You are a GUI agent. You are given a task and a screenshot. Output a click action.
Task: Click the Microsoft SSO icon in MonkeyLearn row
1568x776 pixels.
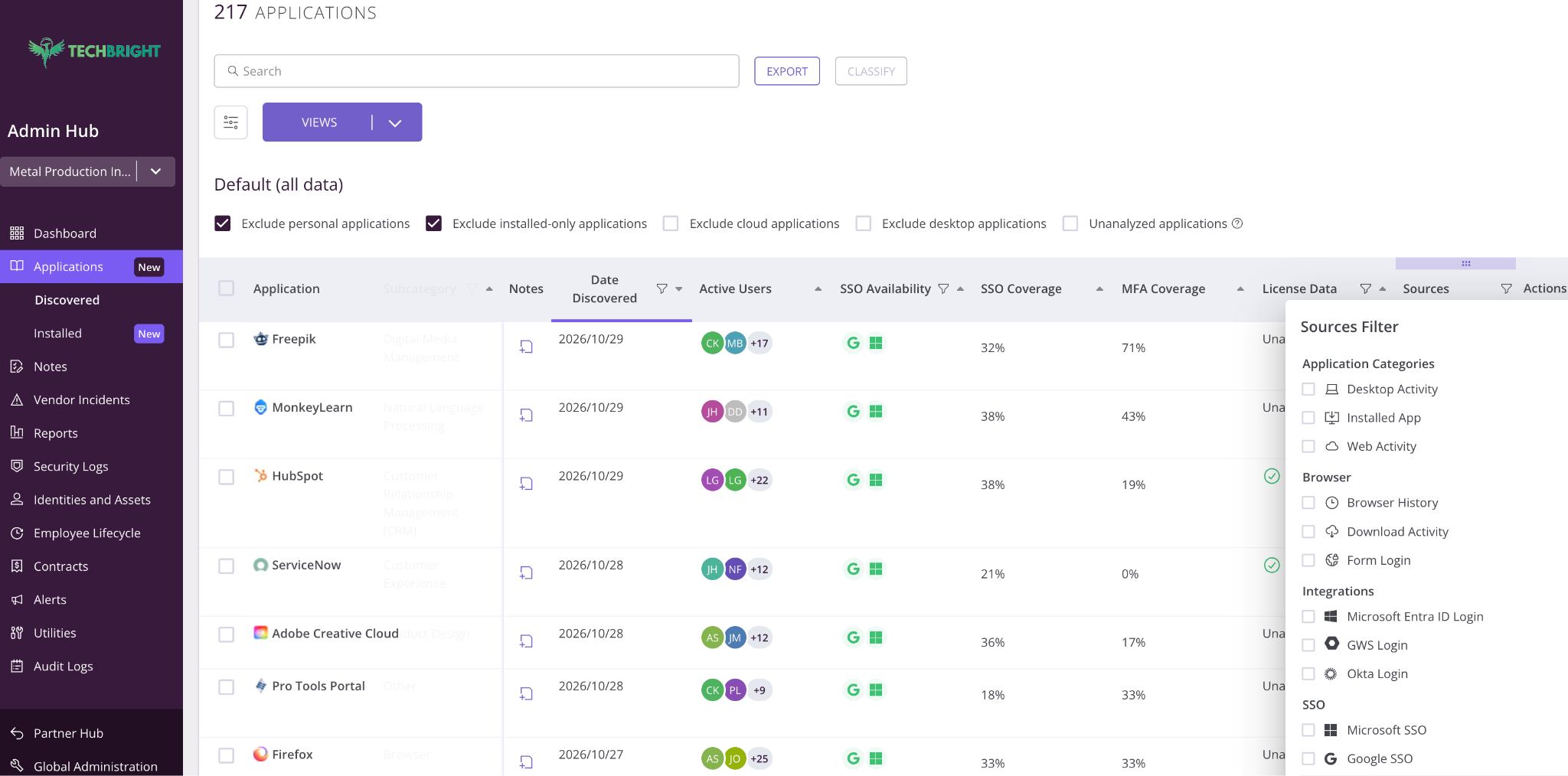[877, 412]
